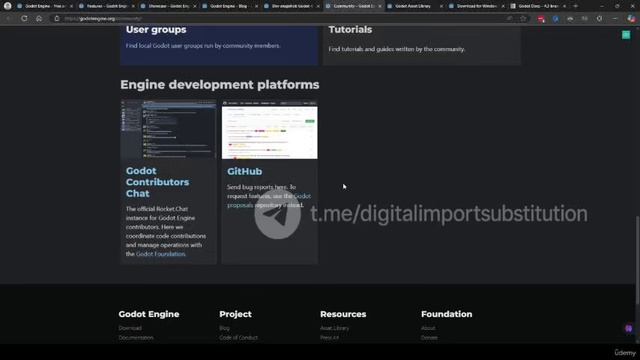The height and width of the screenshot is (360, 640).
Task: Close the Godot Docs tab
Action: (564, 6)
